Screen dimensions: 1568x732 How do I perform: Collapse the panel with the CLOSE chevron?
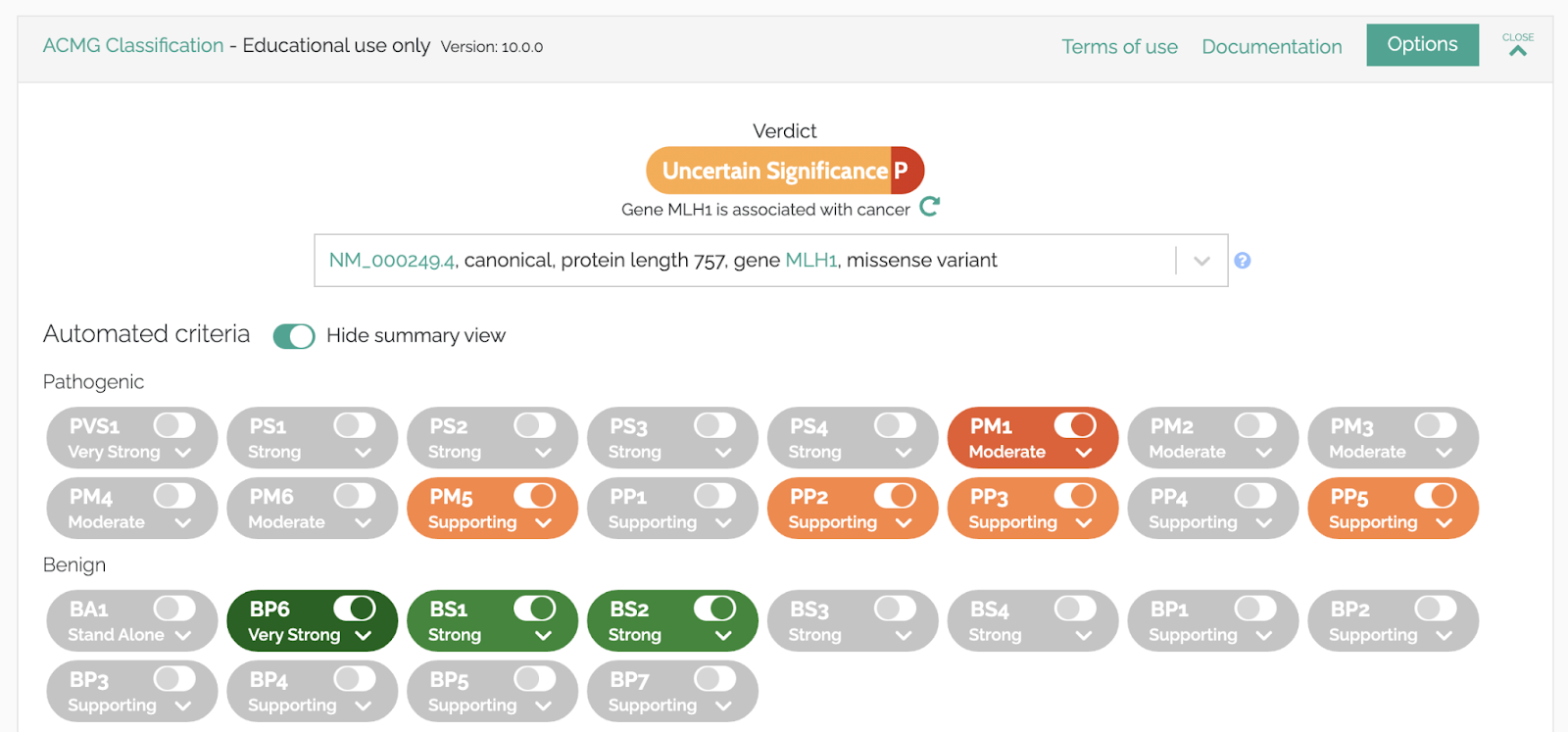point(1517,45)
